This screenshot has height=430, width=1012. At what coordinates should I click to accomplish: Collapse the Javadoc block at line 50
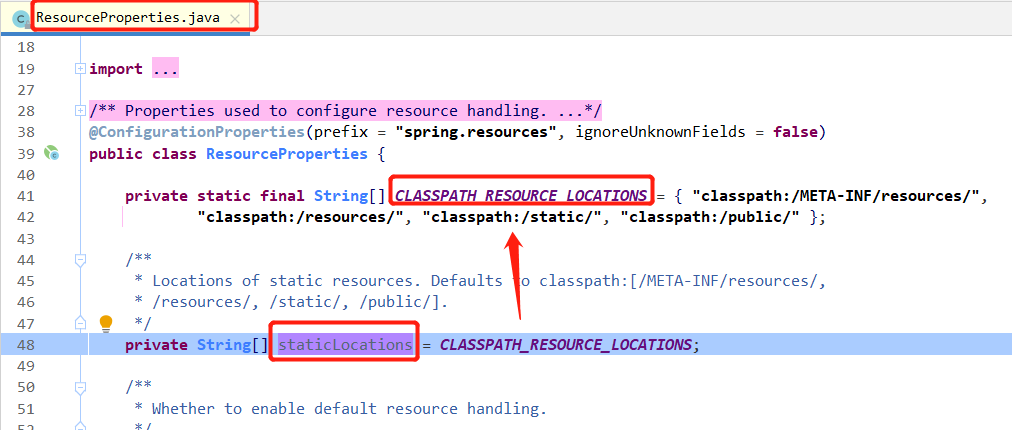(80, 387)
